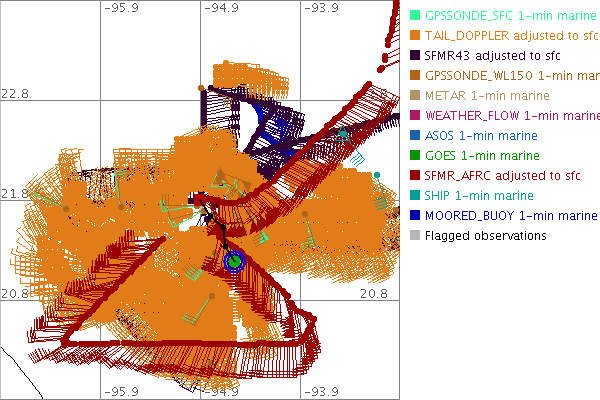
Task: Click the gray Flagged observations swatch
Action: 415,236
